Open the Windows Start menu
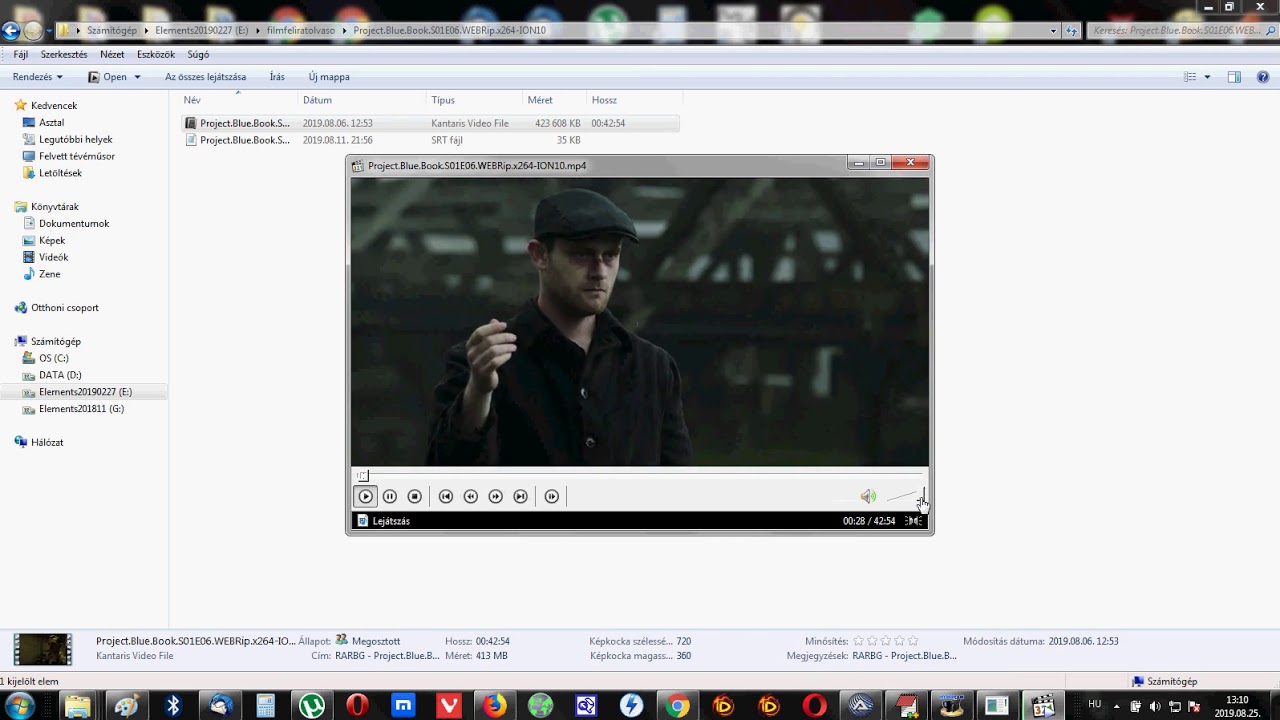This screenshot has width=1280, height=720. pos(19,706)
